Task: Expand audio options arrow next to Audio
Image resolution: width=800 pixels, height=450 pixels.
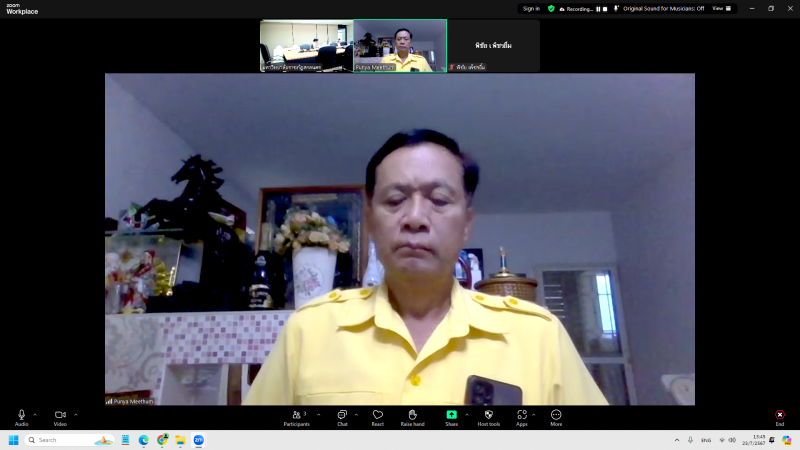Action: [x=35, y=413]
